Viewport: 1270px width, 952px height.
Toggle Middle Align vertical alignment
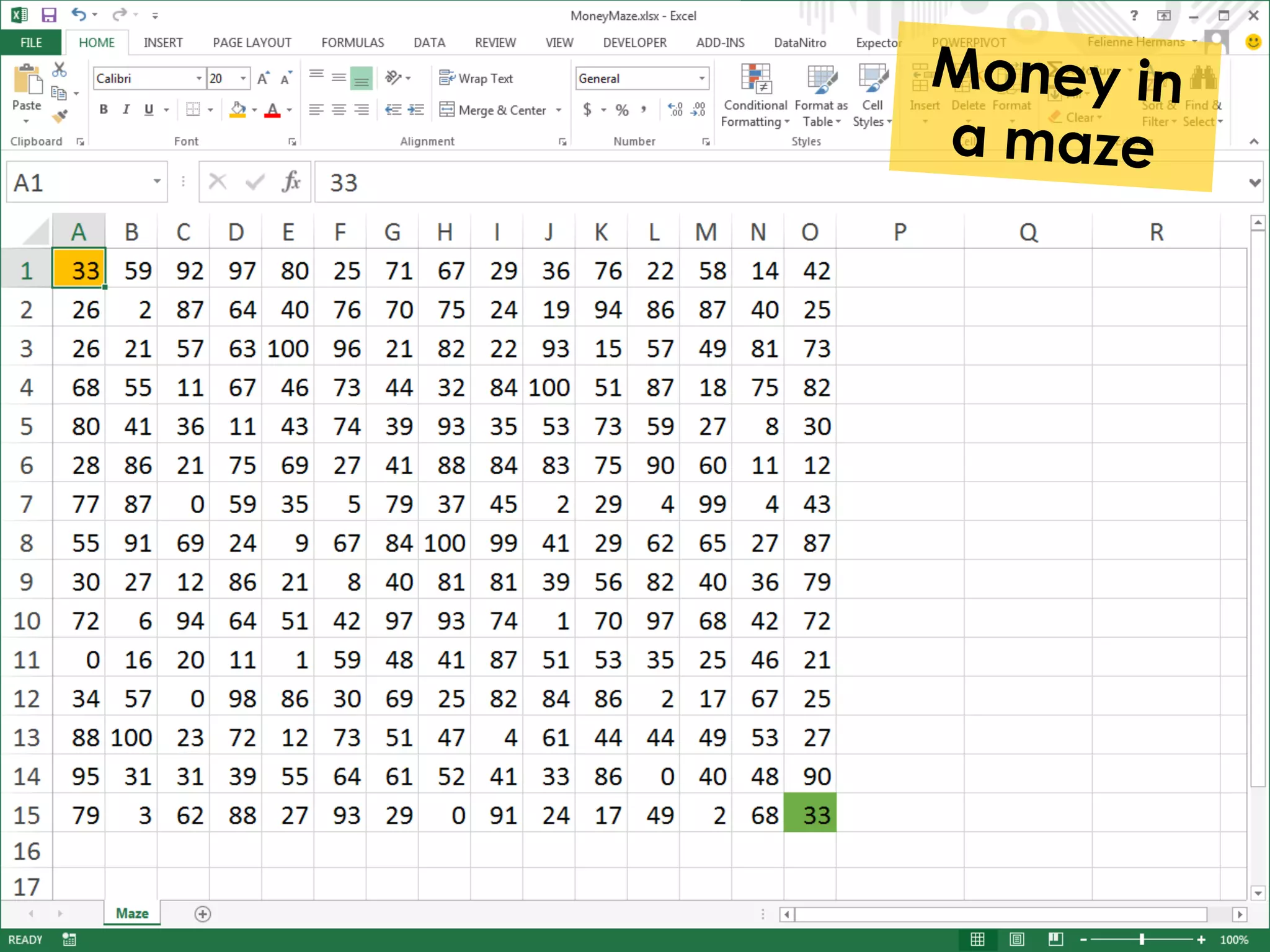pyautogui.click(x=339, y=78)
